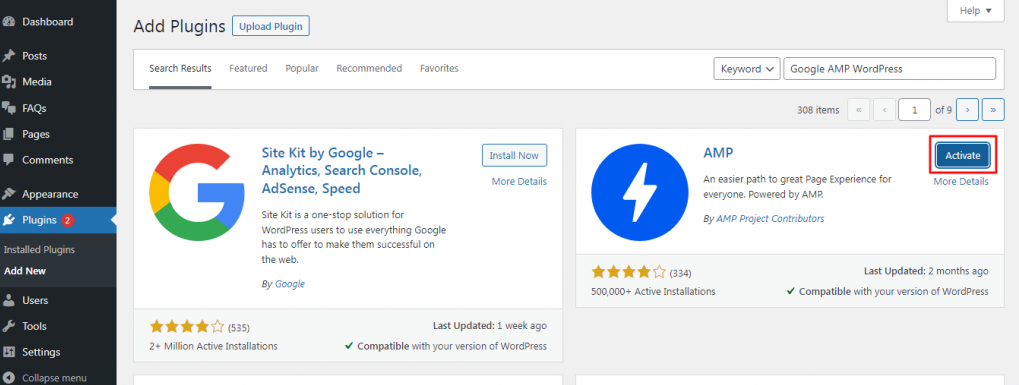
Task: Click the Users person icon
Action: click(8, 300)
